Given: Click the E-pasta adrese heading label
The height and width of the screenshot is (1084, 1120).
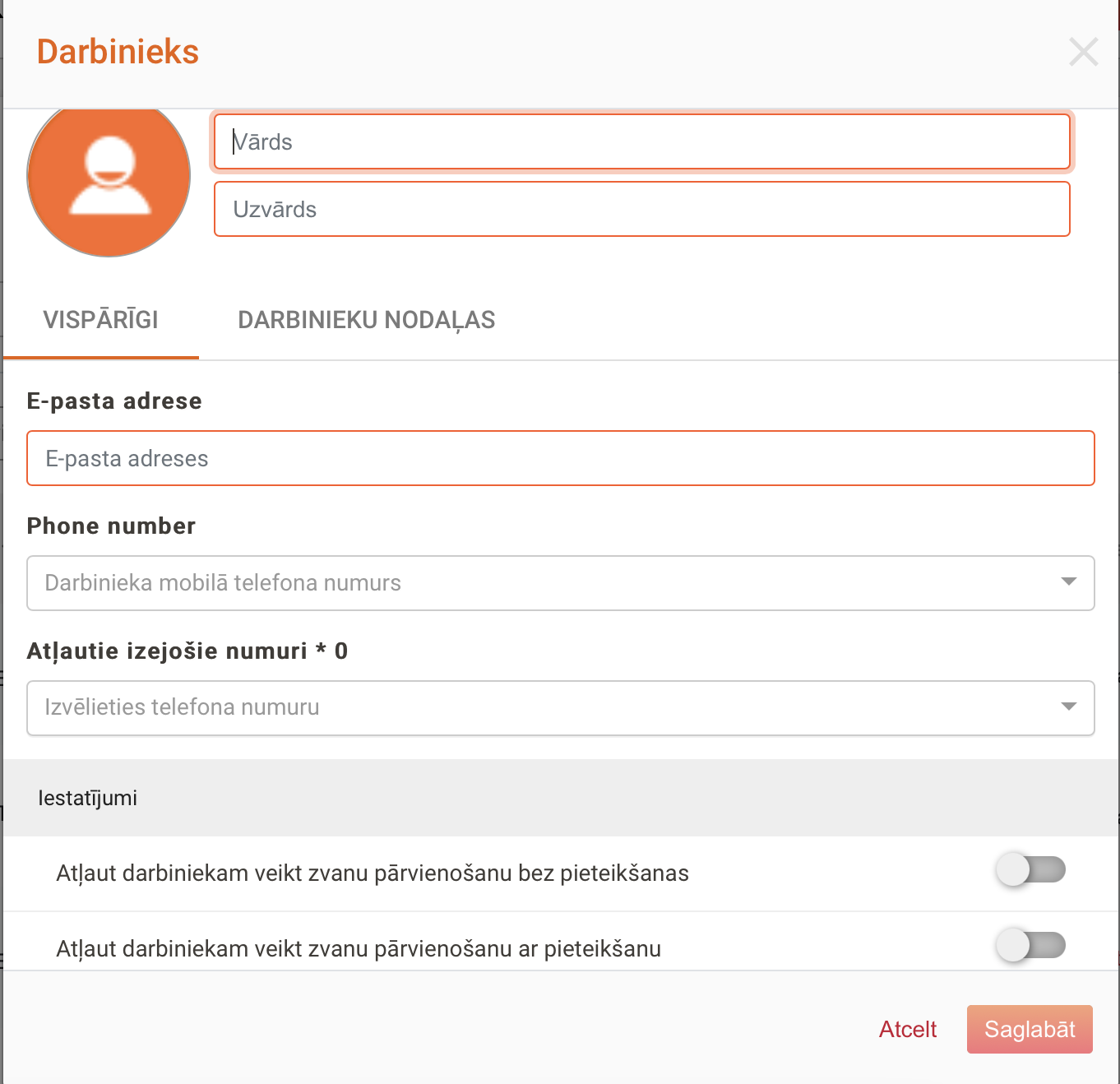Looking at the screenshot, I should point(114,401).
